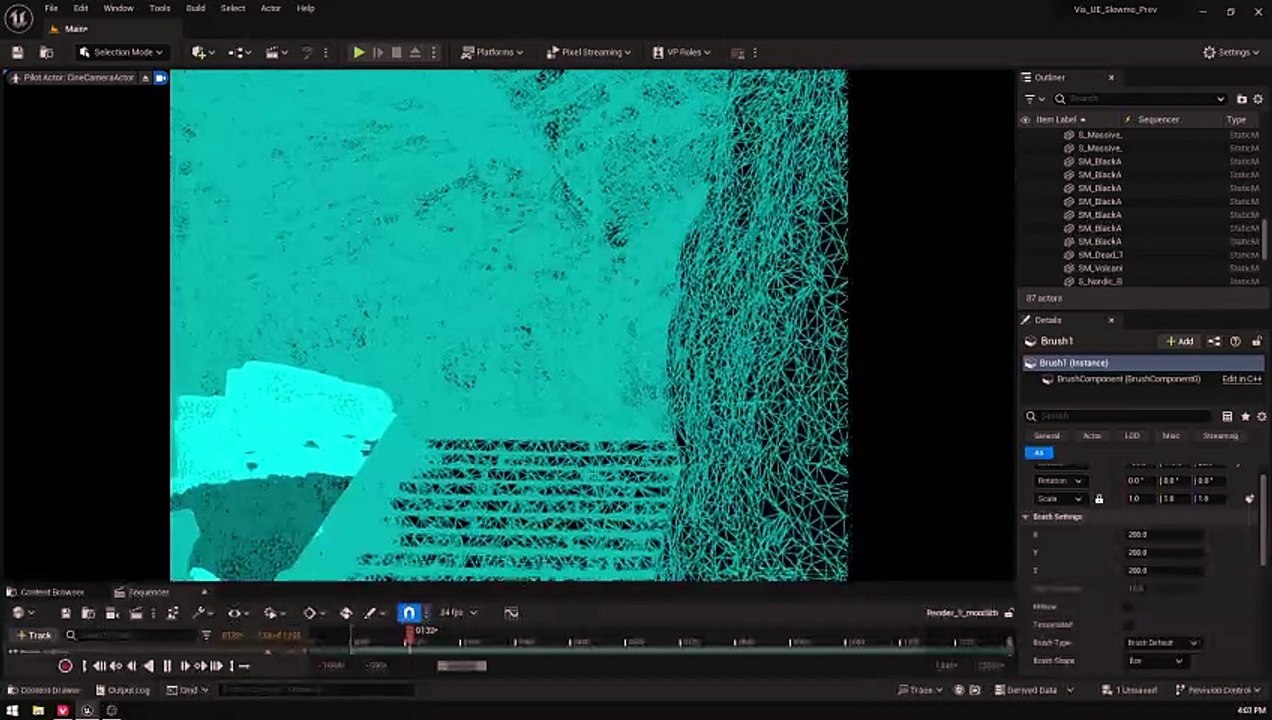This screenshot has width=1272, height=720.
Task: Open the Platforms dropdown
Action: 490,52
